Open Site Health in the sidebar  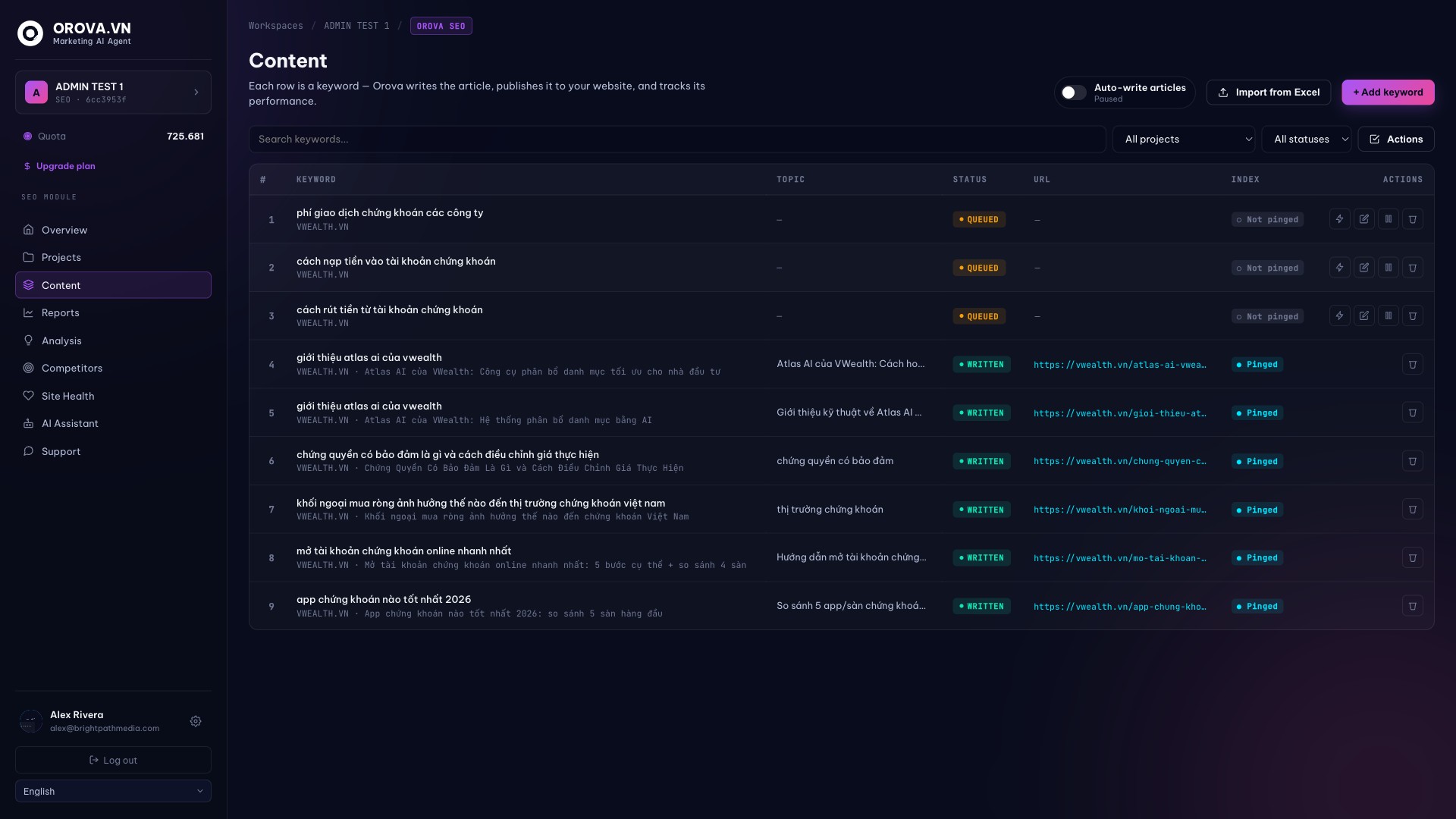(113, 396)
